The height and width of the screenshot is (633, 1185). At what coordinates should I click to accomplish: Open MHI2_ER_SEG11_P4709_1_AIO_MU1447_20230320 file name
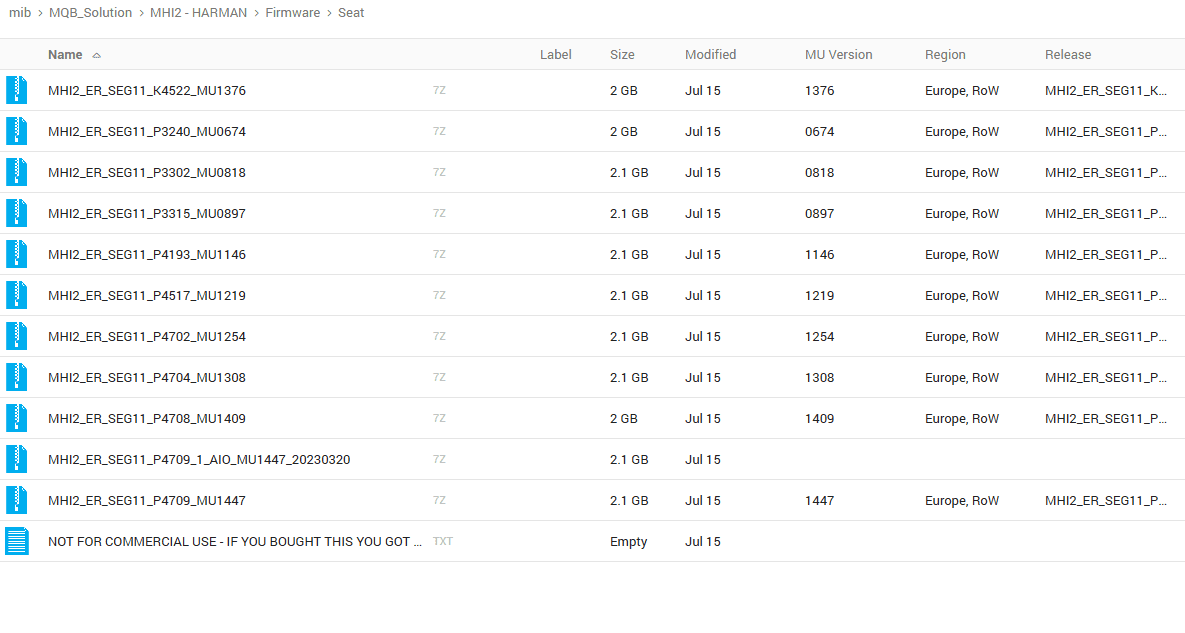[199, 459]
